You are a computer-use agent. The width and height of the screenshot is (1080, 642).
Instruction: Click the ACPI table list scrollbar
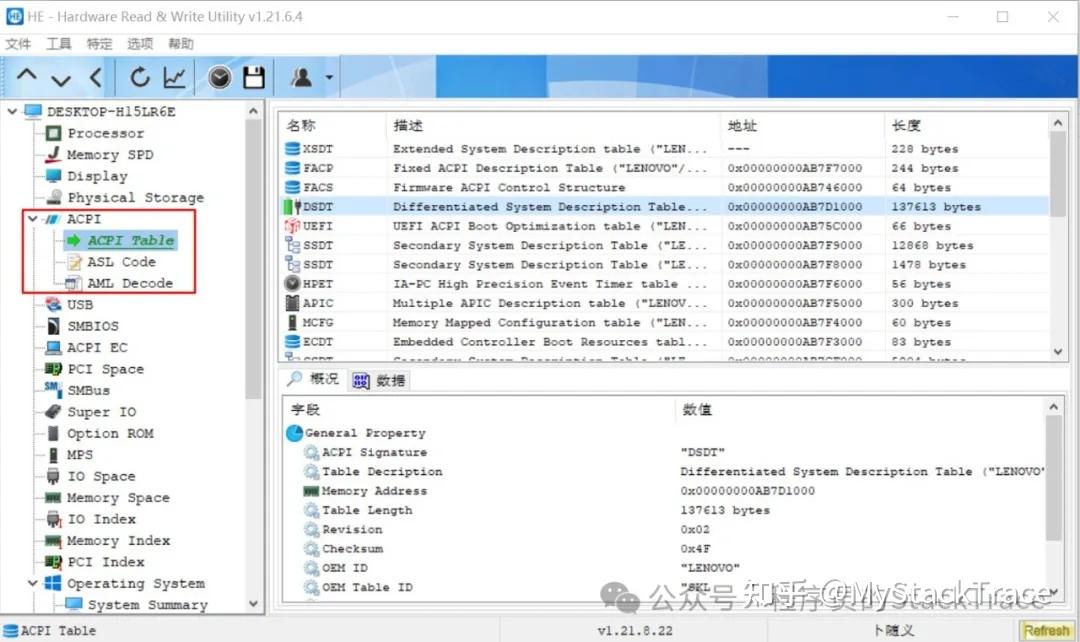[1059, 174]
